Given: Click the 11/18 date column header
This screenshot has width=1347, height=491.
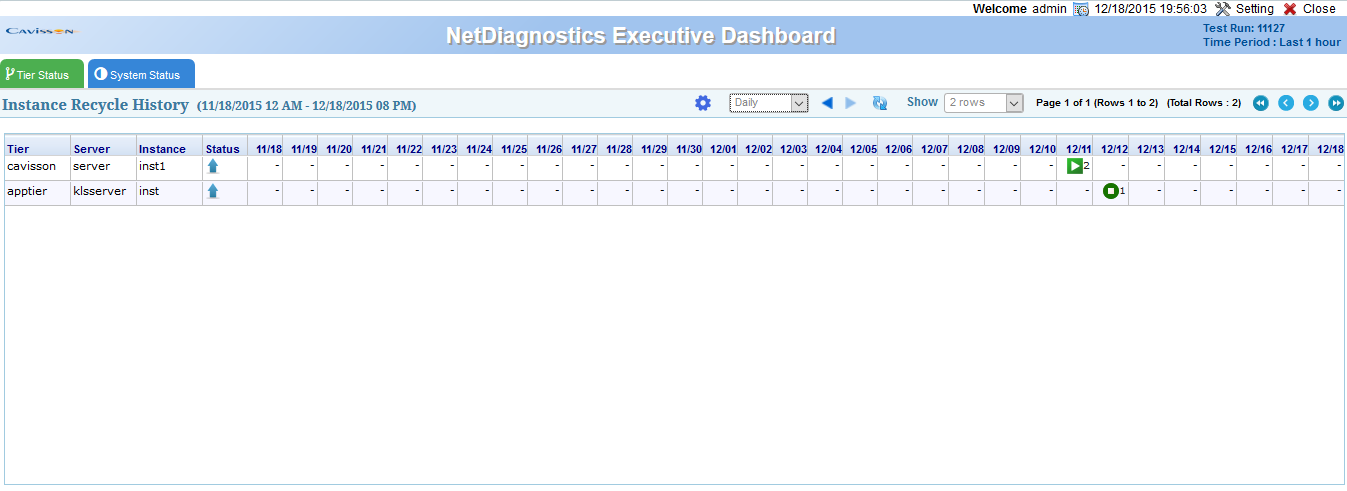Looking at the screenshot, I should point(269,149).
